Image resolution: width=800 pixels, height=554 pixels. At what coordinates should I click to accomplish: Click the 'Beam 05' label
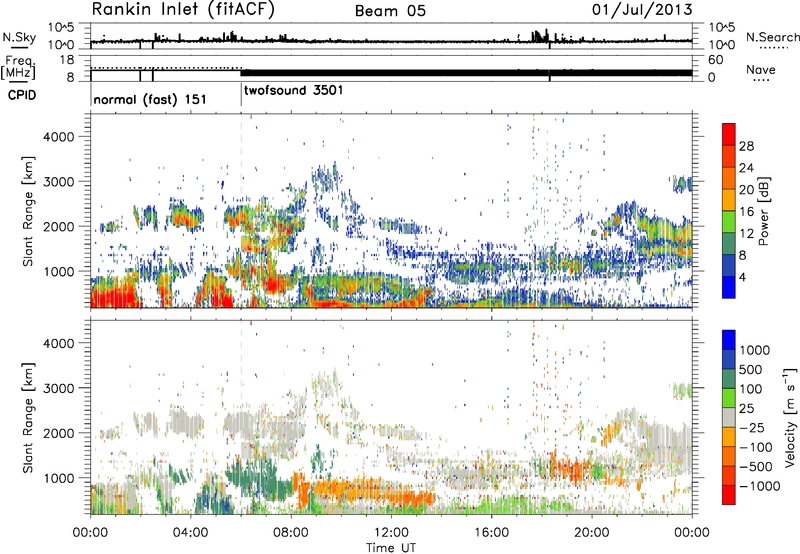pos(390,11)
